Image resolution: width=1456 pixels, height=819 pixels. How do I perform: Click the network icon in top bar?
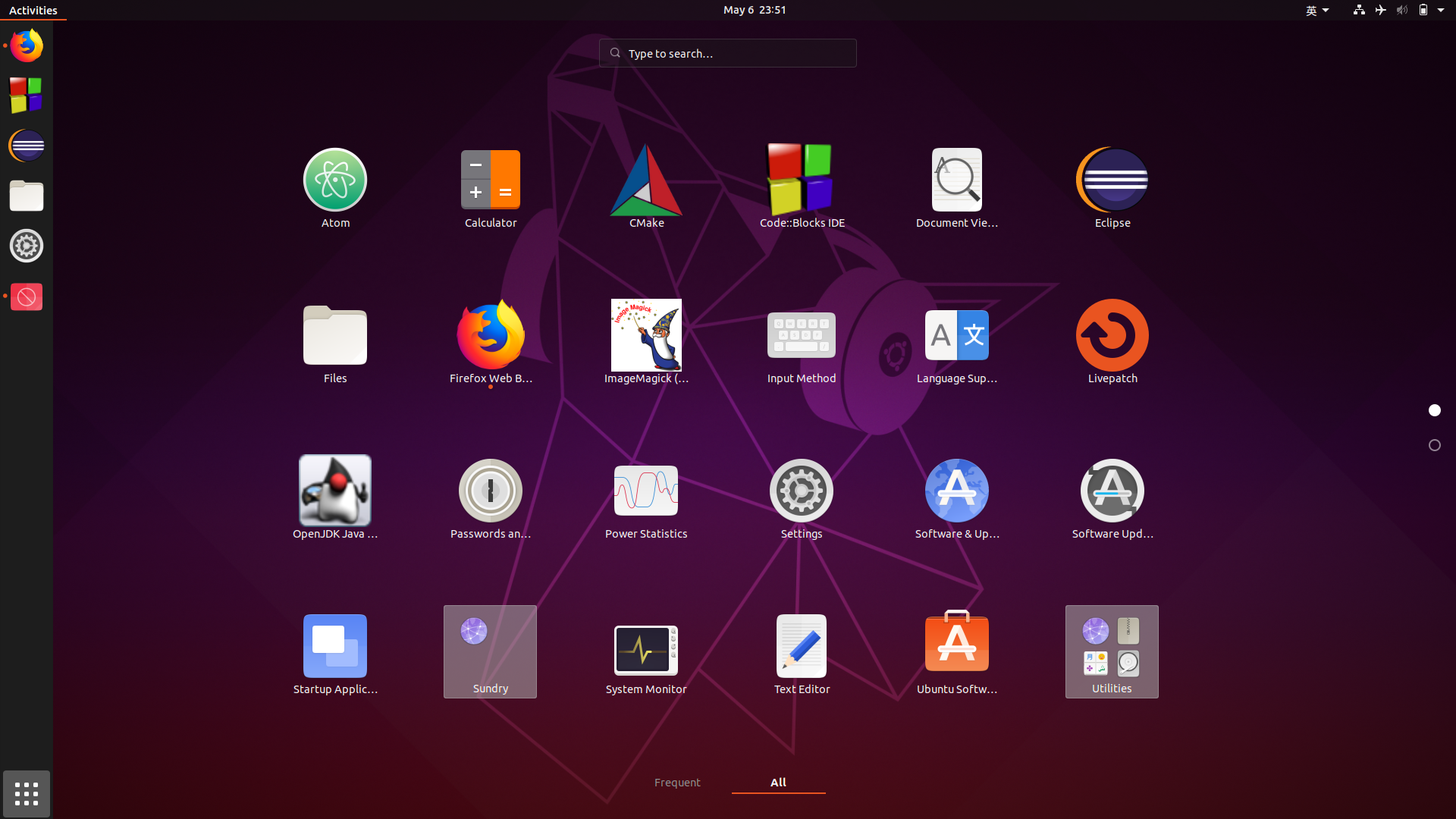[x=1359, y=10]
